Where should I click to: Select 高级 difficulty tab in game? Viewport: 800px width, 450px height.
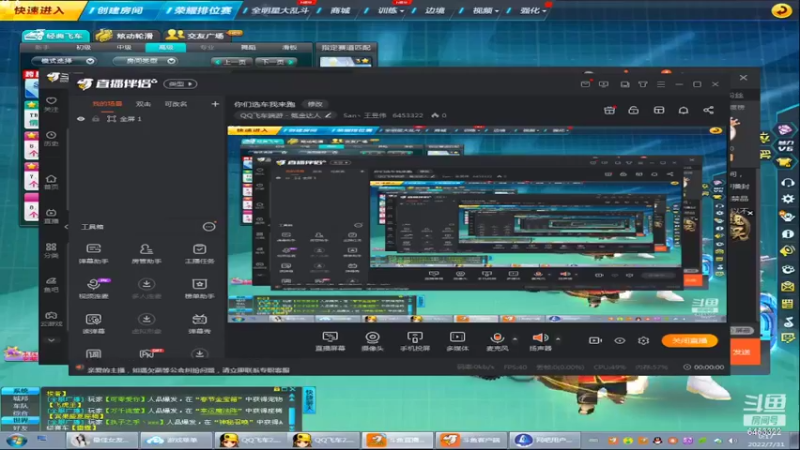pyautogui.click(x=166, y=47)
